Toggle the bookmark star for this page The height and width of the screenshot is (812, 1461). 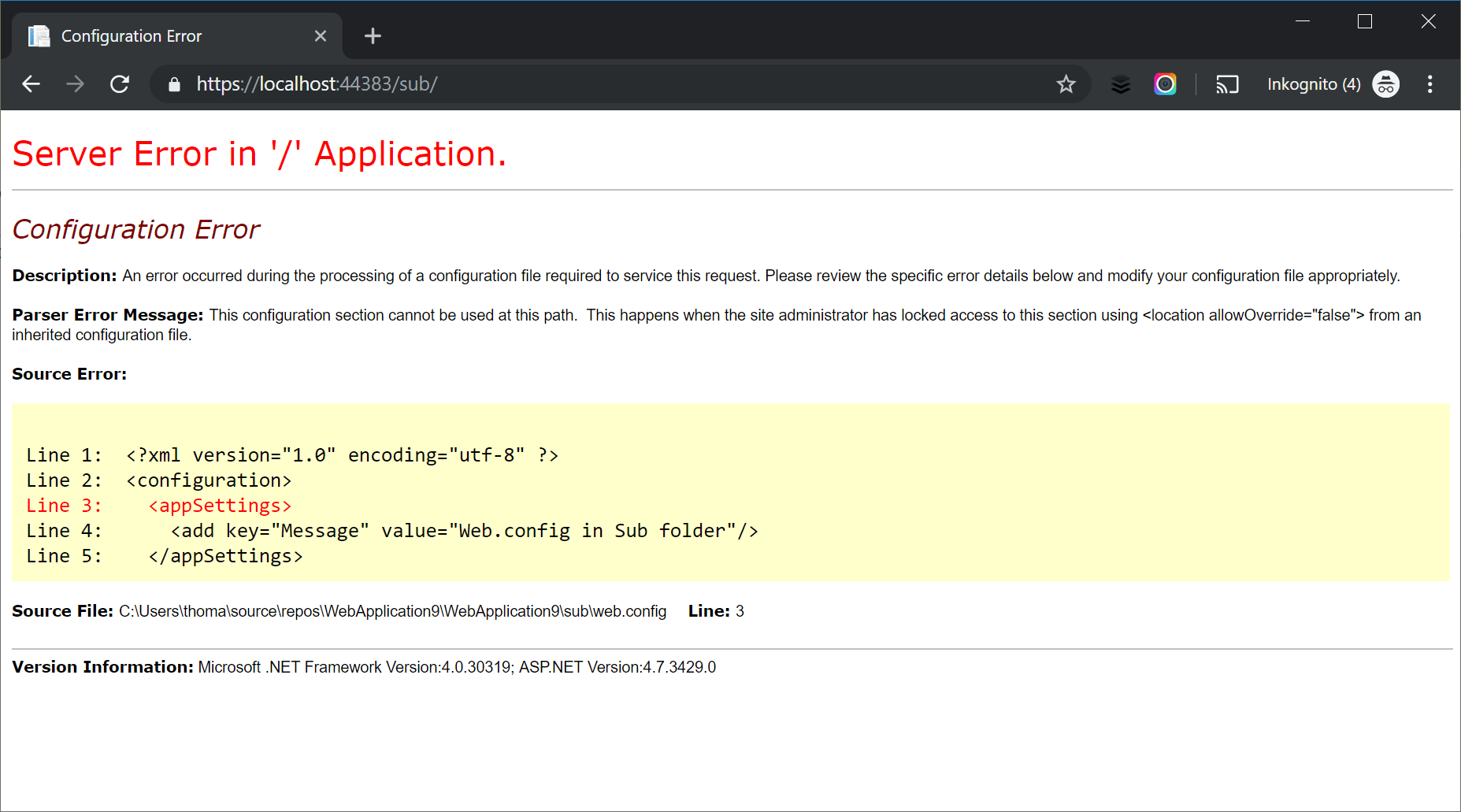(1066, 84)
